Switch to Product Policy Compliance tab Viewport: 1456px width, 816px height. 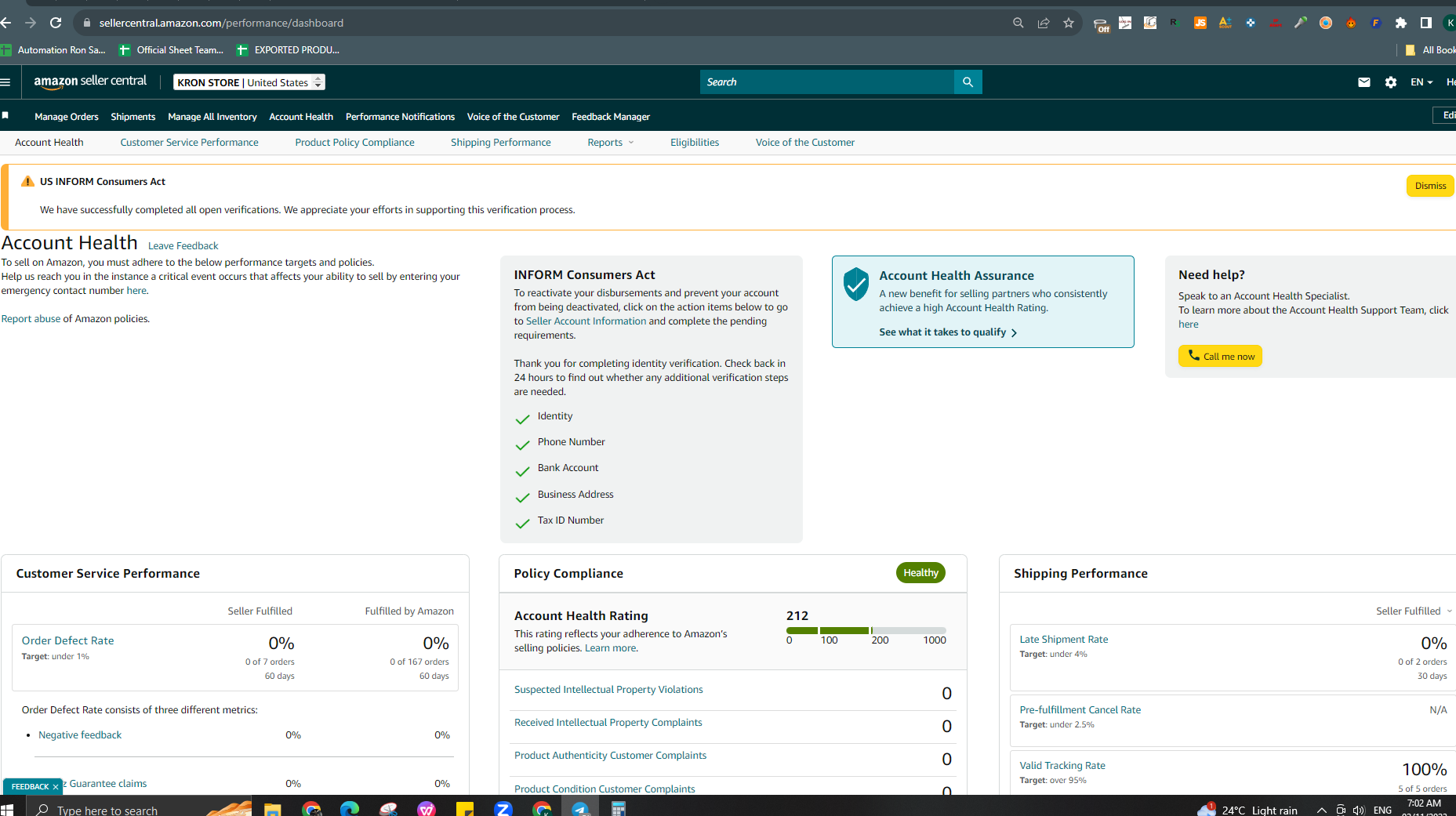(354, 143)
